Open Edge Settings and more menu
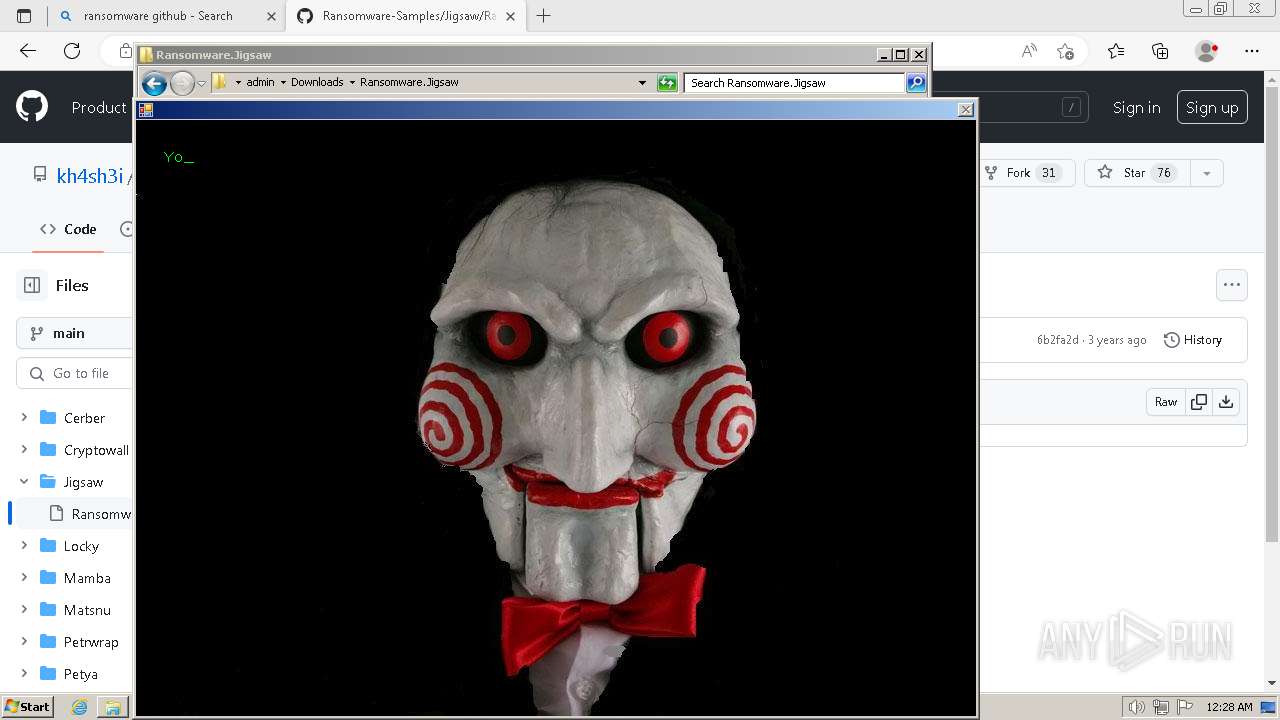1280x720 pixels. [x=1252, y=51]
